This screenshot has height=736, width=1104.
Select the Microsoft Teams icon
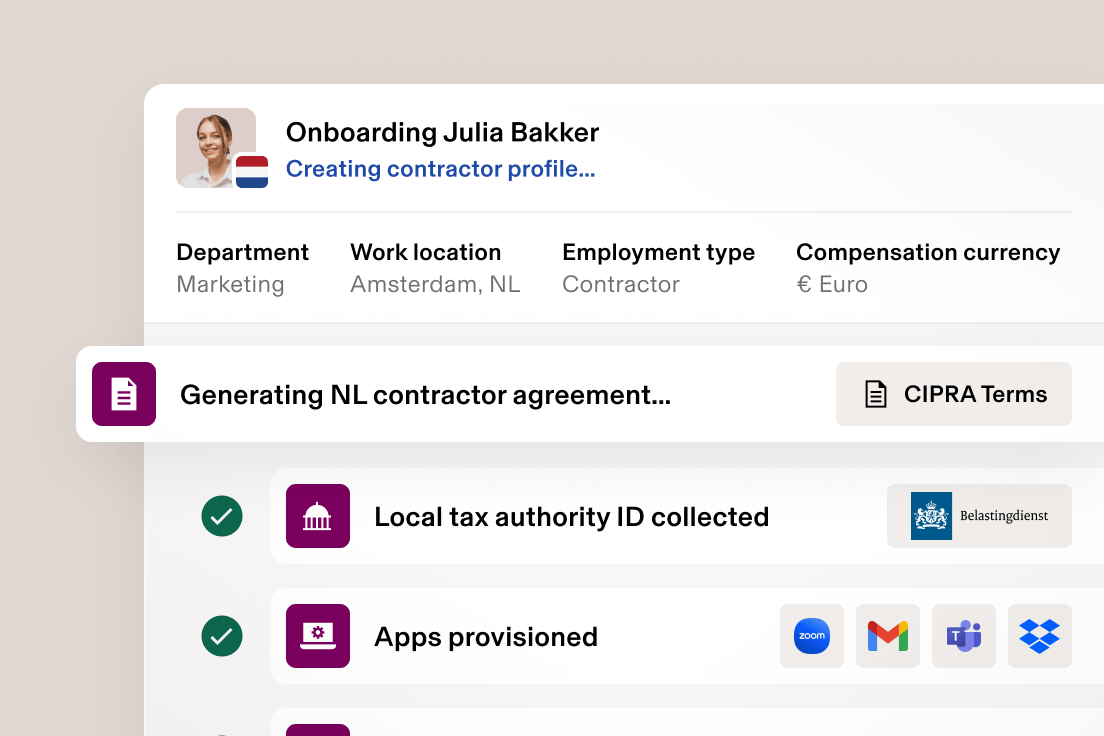click(963, 636)
